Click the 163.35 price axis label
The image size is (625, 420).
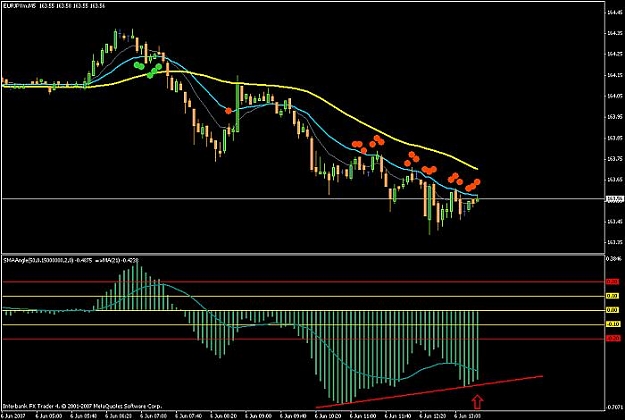pos(614,242)
